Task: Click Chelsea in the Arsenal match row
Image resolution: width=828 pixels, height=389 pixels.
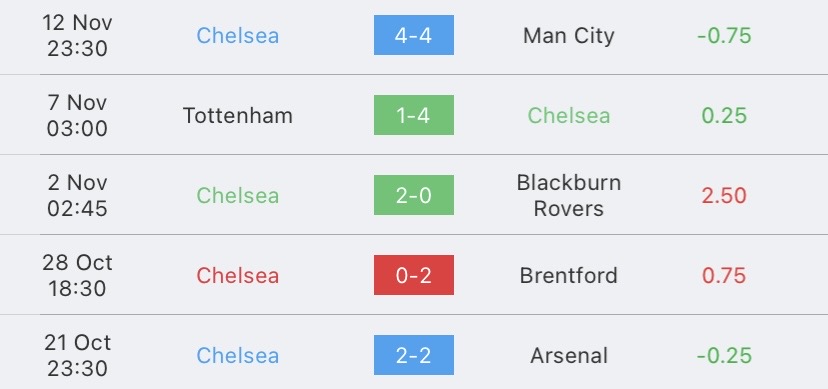Action: (x=238, y=355)
